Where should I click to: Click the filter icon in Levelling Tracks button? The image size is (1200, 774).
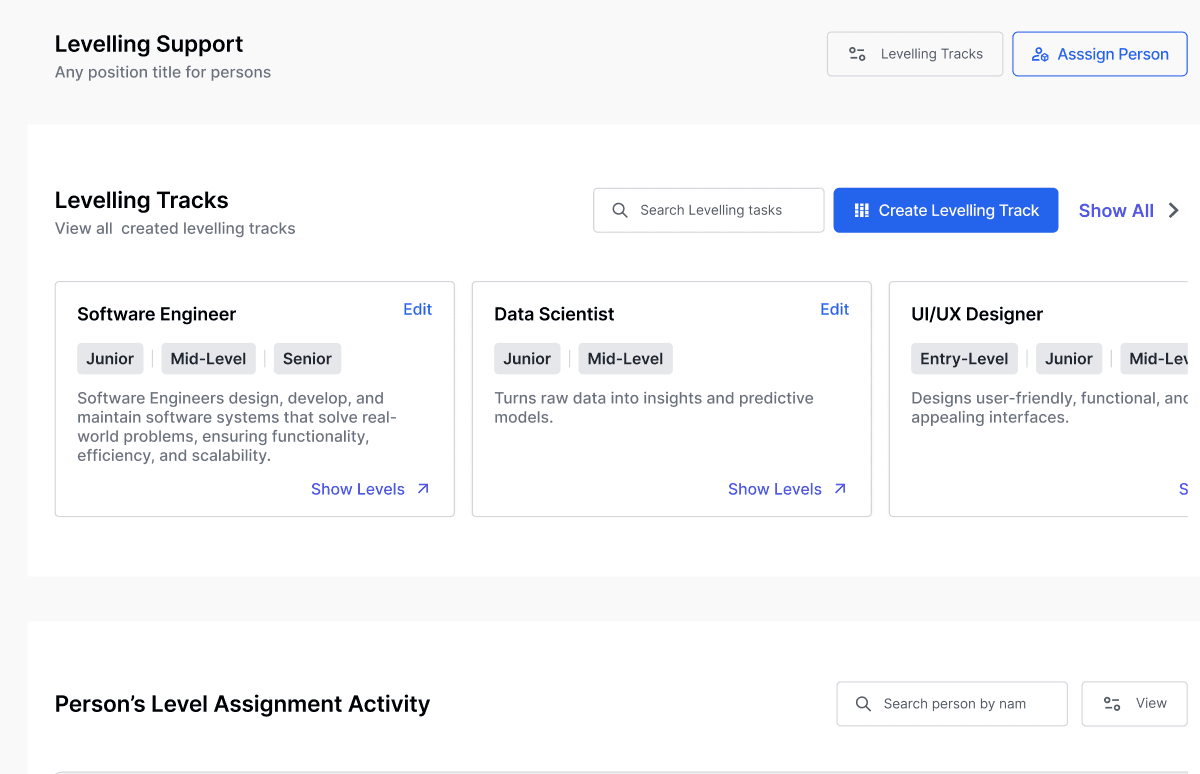click(x=857, y=54)
